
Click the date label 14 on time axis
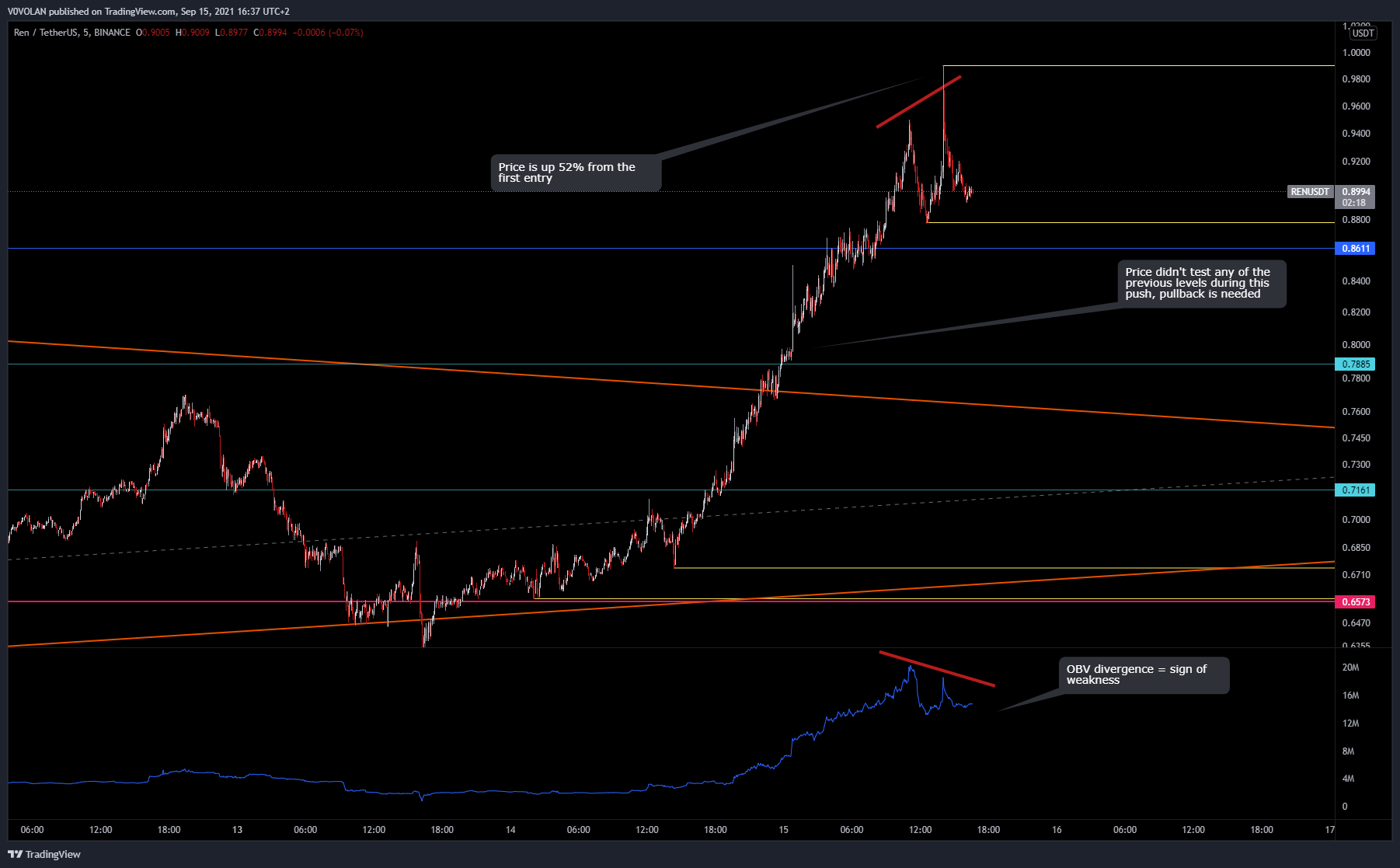[x=510, y=830]
